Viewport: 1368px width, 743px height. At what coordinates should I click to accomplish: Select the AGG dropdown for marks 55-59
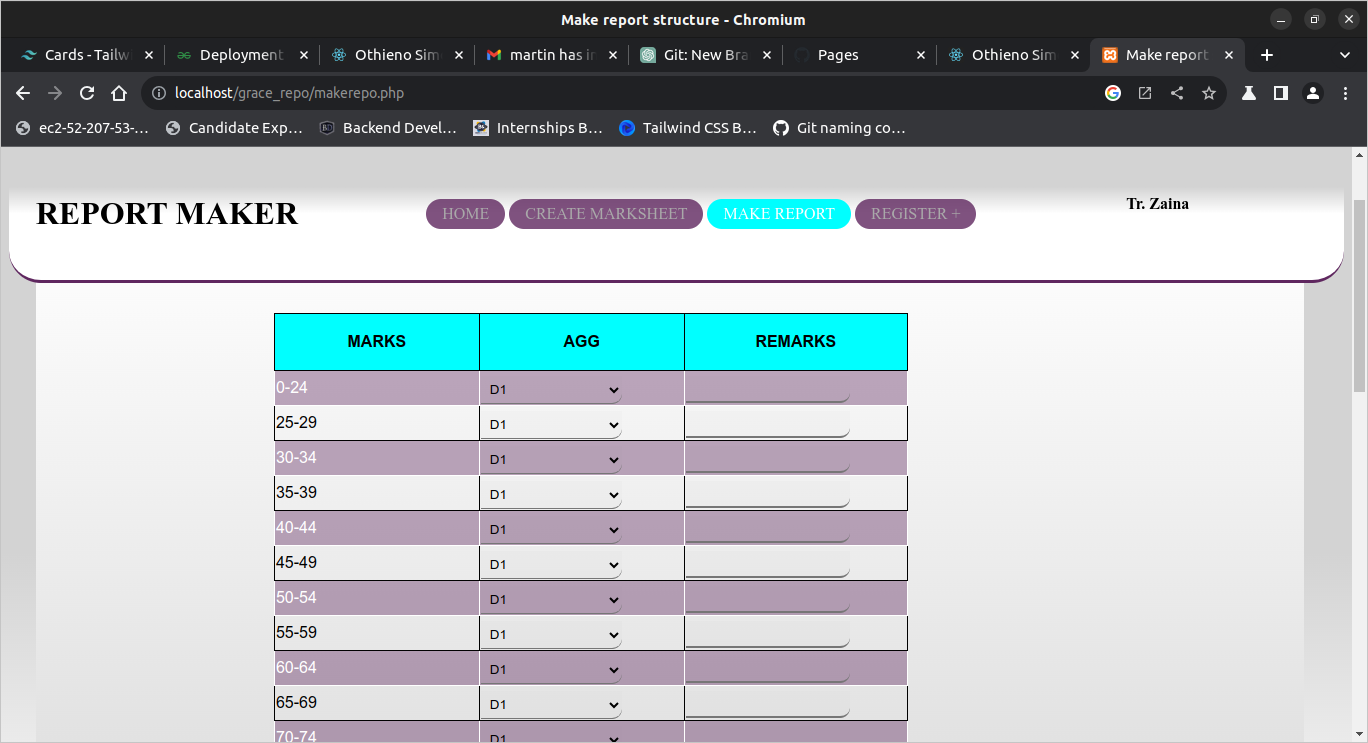(551, 634)
